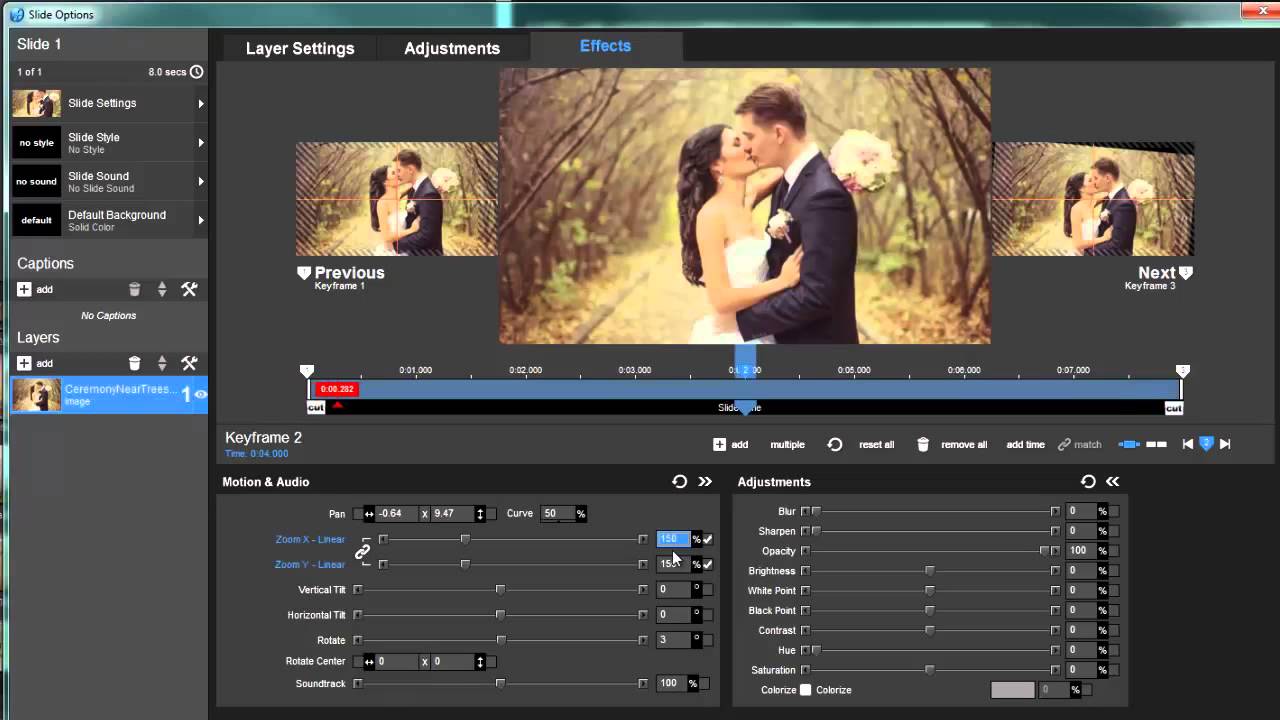Click the Captions reorder up-down arrows

pos(162,289)
